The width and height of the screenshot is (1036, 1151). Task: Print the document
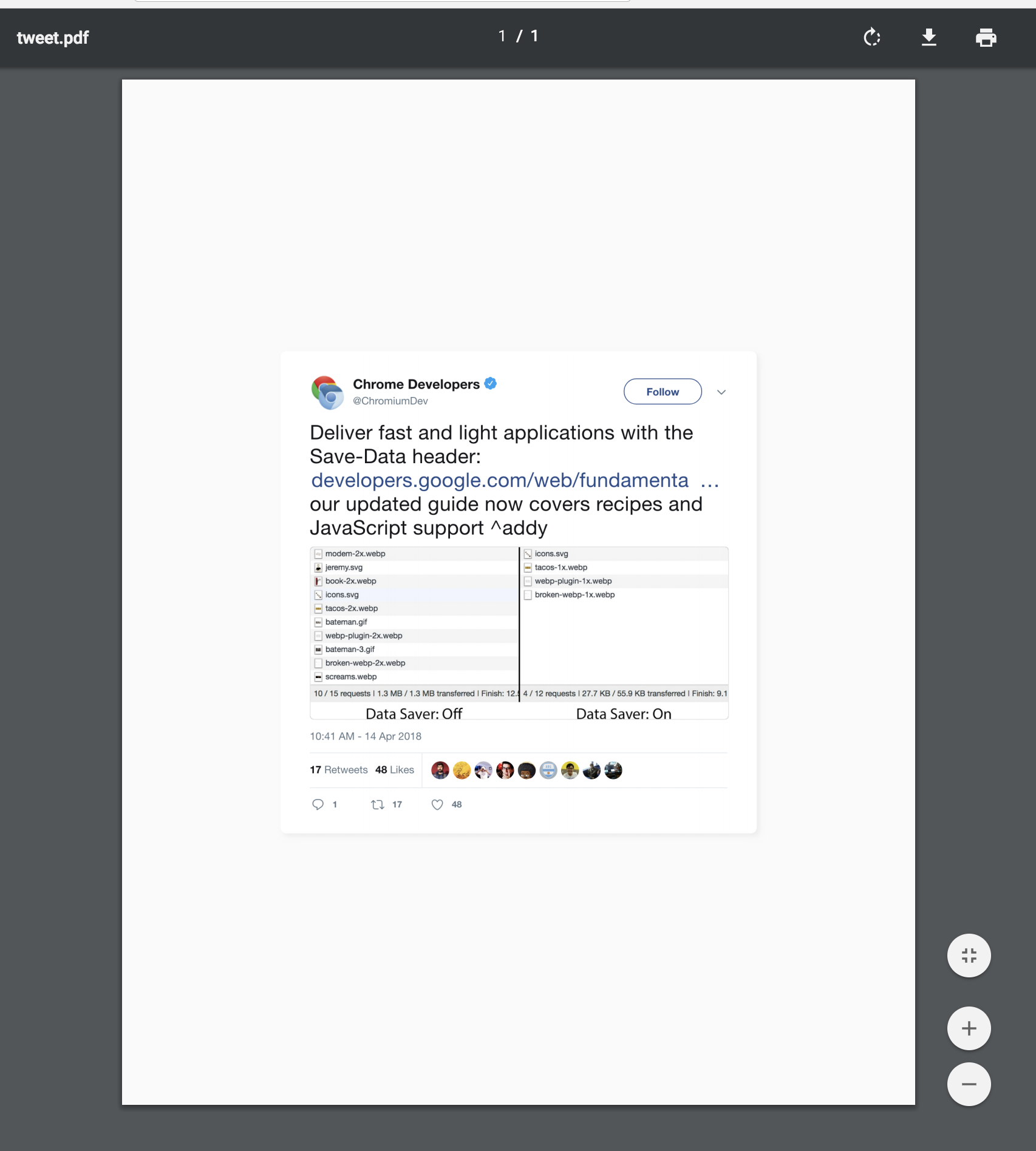pyautogui.click(x=985, y=38)
